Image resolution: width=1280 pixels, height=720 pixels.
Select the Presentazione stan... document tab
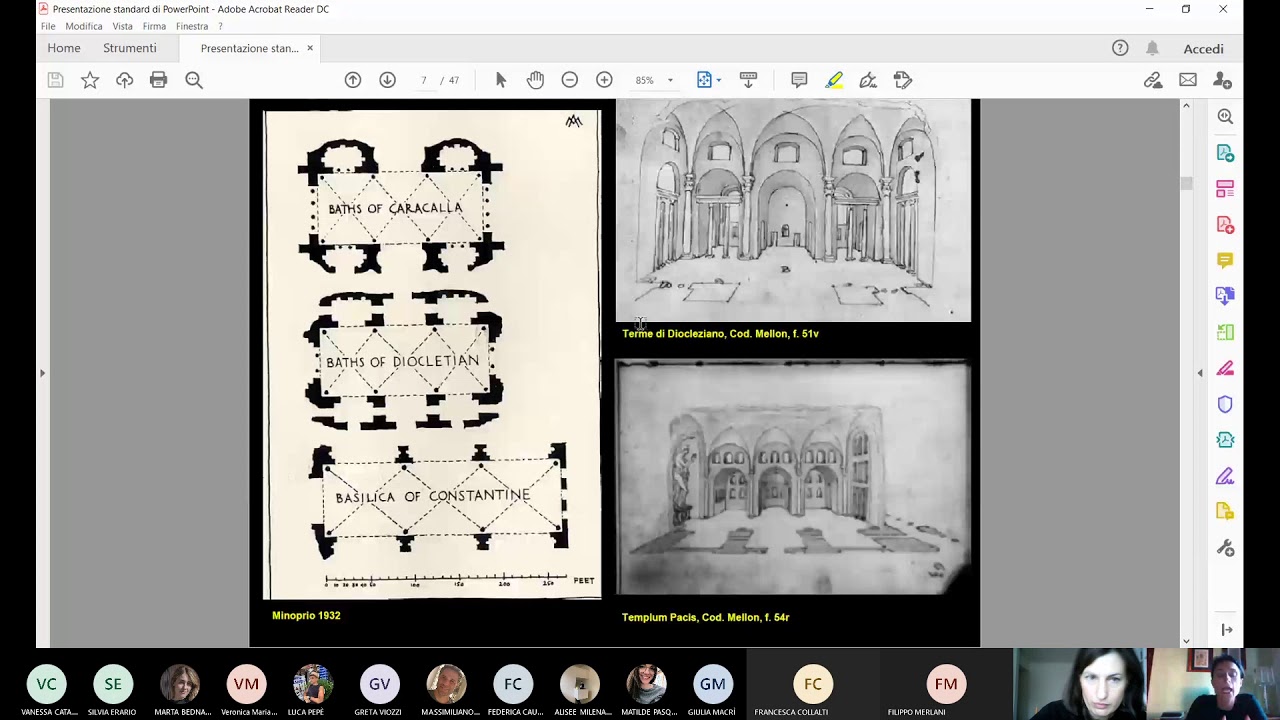[249, 48]
